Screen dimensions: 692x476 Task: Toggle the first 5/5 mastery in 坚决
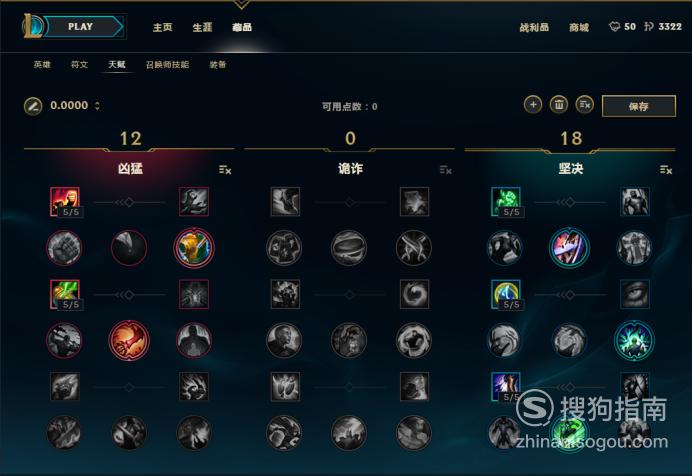coord(506,202)
